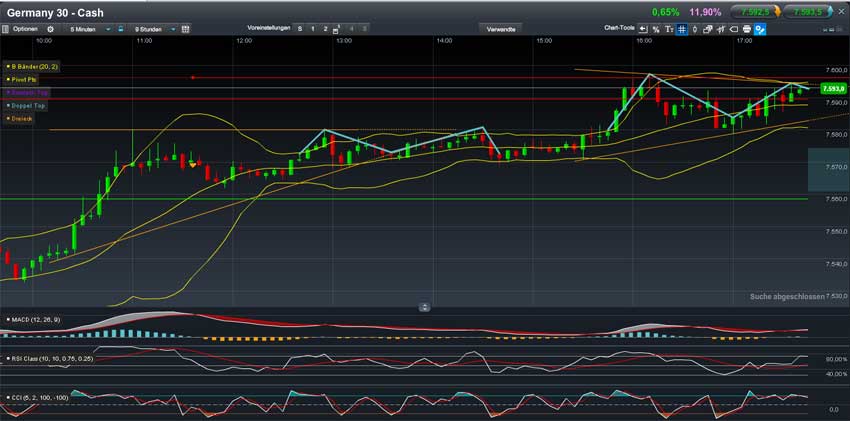The height and width of the screenshot is (421, 850).
Task: Collapse indicator panels with center expander
Action: tap(424, 307)
